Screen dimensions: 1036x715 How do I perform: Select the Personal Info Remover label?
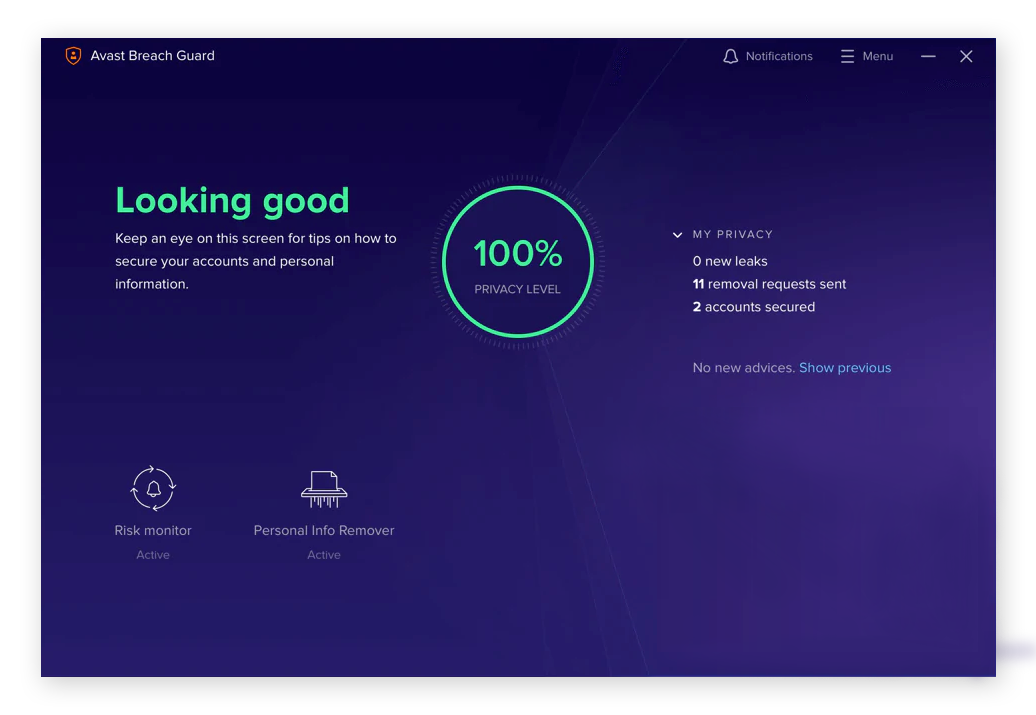coord(324,531)
